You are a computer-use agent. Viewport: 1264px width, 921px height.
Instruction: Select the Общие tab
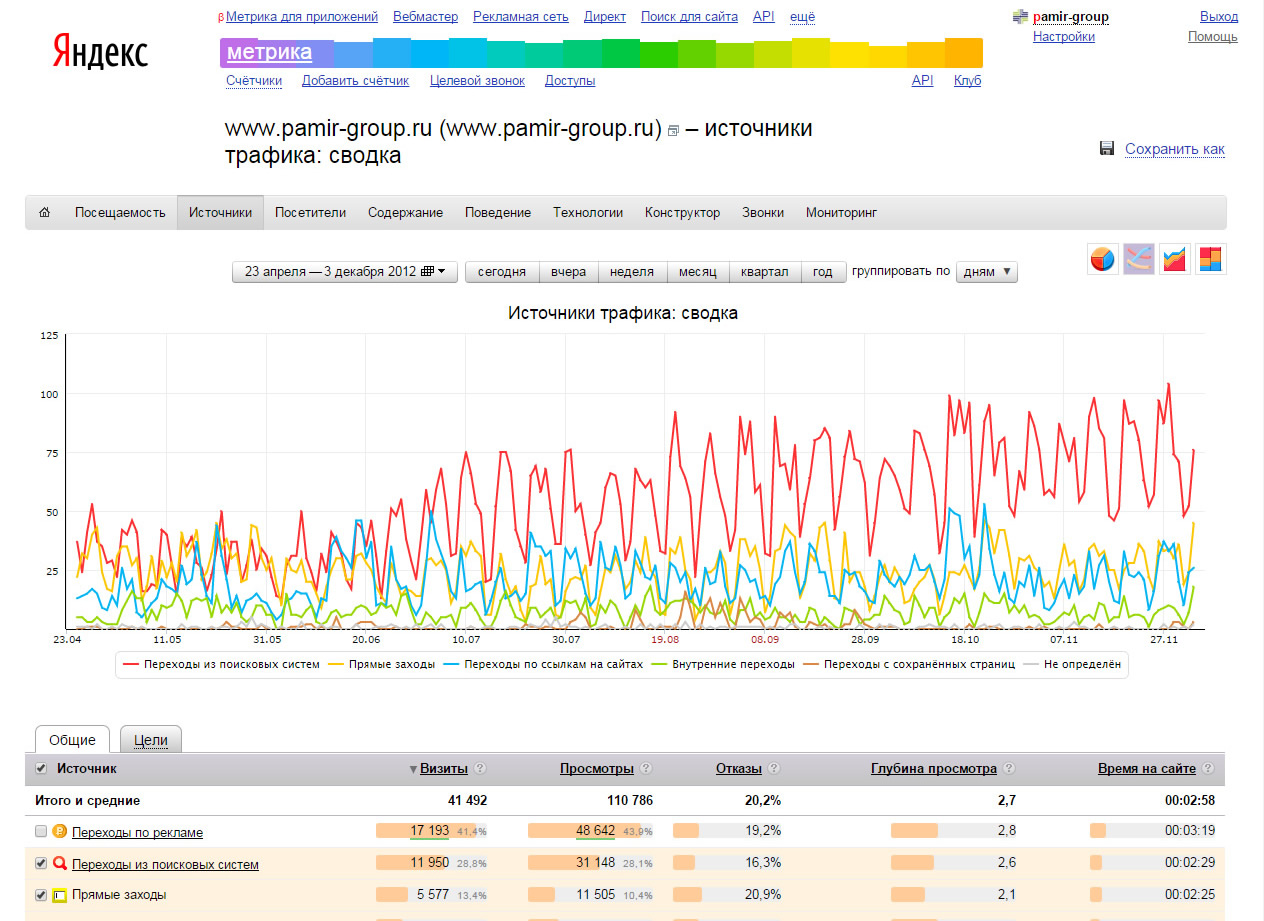72,740
